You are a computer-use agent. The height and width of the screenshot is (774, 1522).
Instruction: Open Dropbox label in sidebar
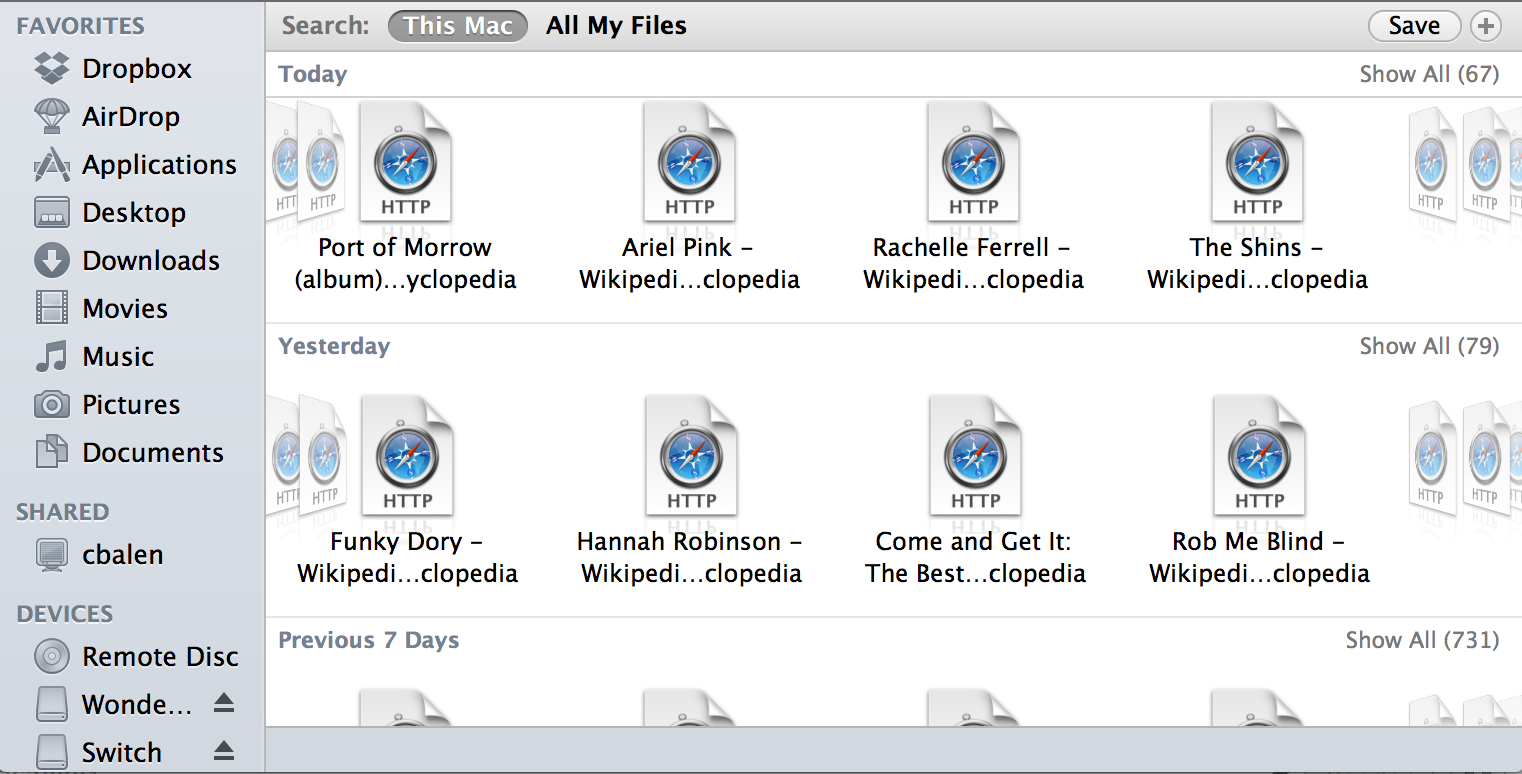pos(137,69)
